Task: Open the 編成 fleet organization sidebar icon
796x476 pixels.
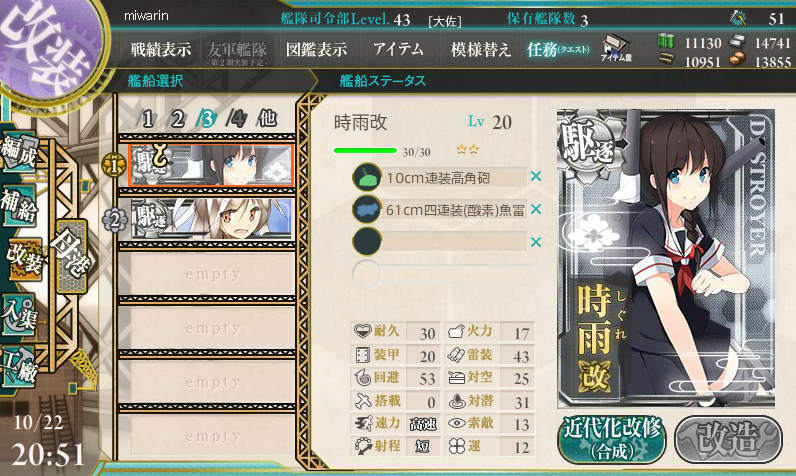Action: point(19,151)
